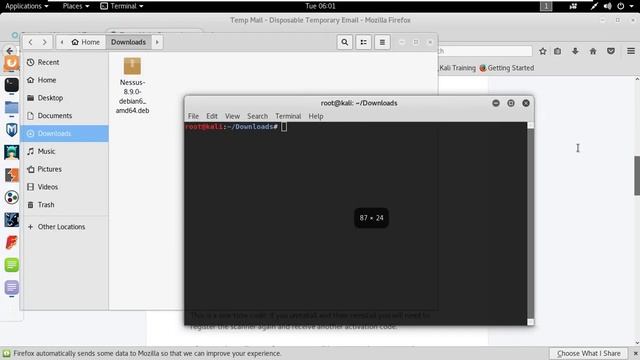The width and height of the screenshot is (640, 360).
Task: Open Home in the file manager sidebar
Action: click(x=64, y=80)
